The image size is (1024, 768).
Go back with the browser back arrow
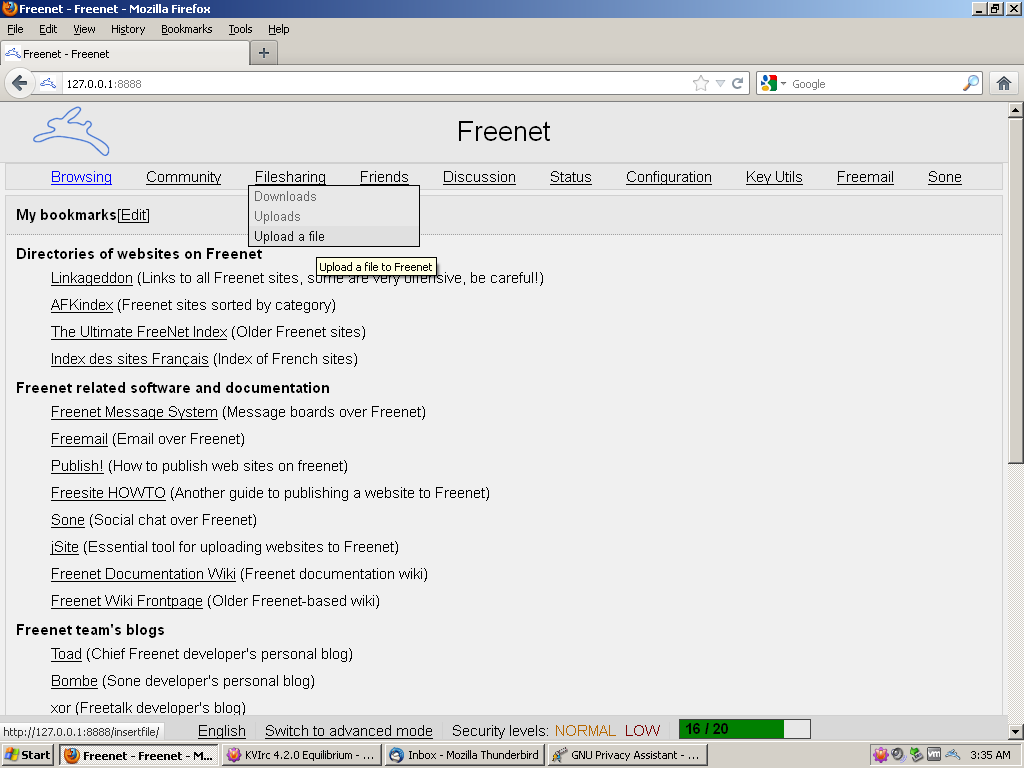click(x=20, y=84)
